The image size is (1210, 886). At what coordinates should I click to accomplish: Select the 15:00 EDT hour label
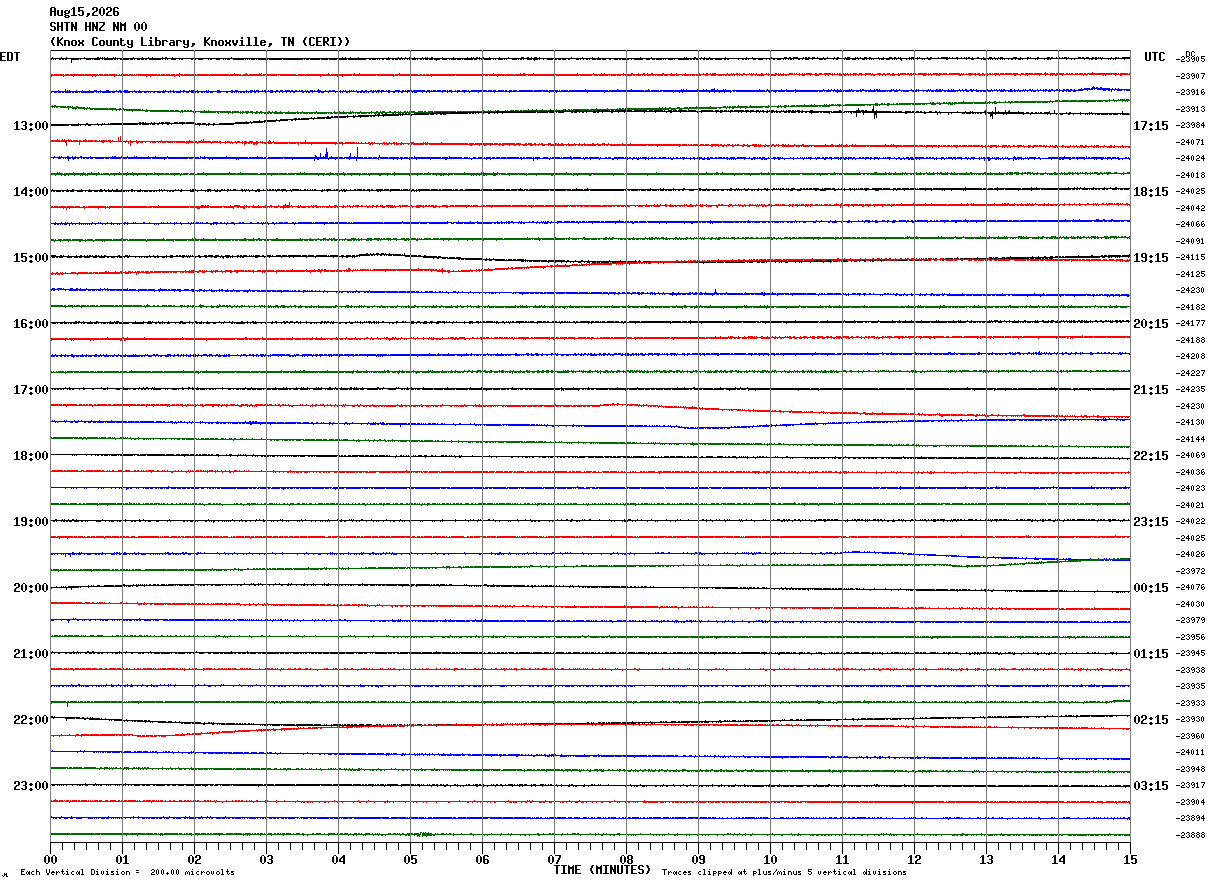click(x=30, y=258)
